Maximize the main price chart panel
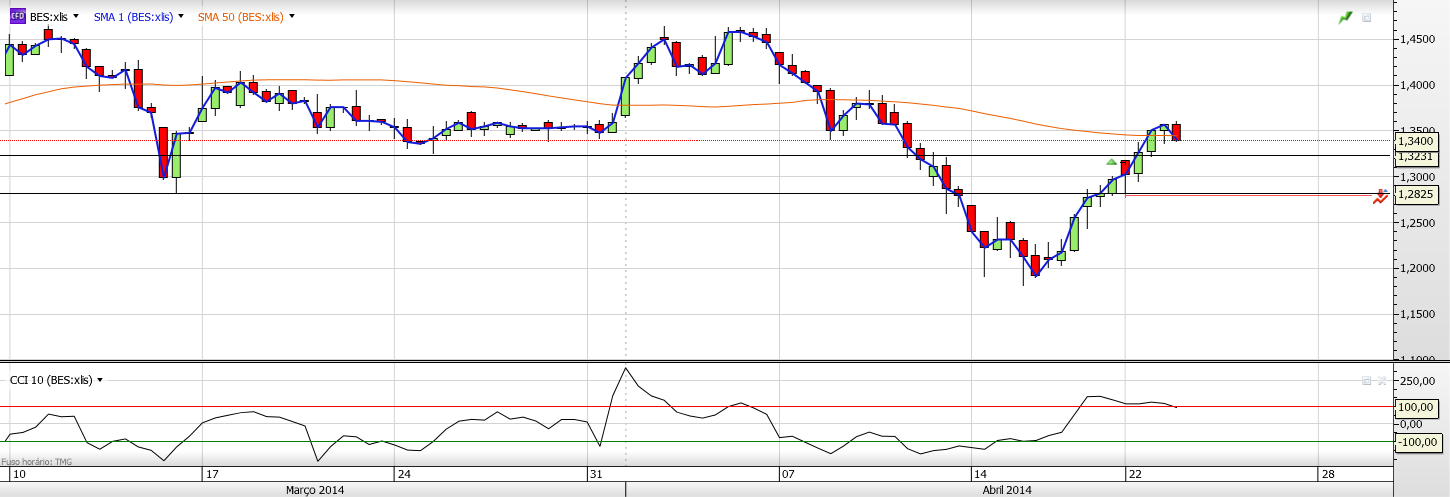 click(x=1367, y=18)
